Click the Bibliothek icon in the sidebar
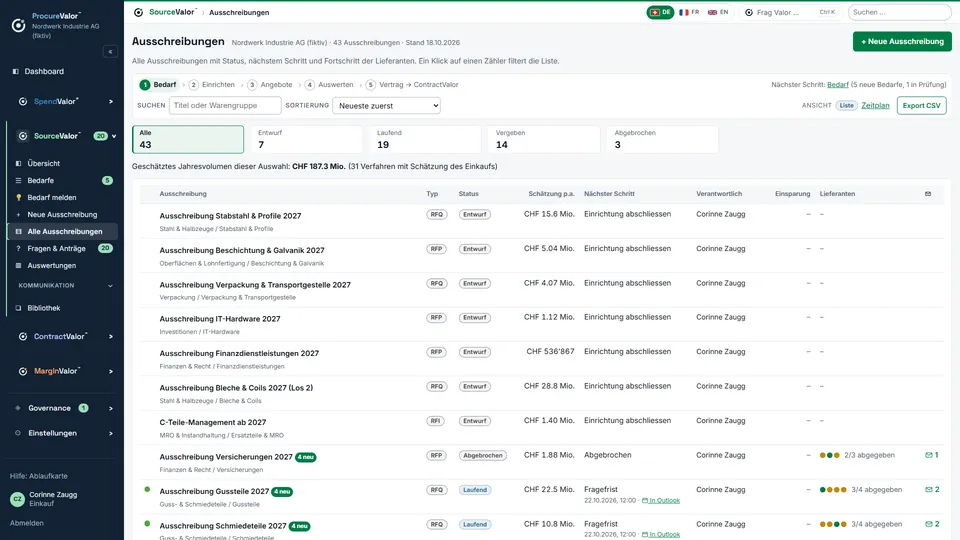960x540 pixels. tap(18, 308)
